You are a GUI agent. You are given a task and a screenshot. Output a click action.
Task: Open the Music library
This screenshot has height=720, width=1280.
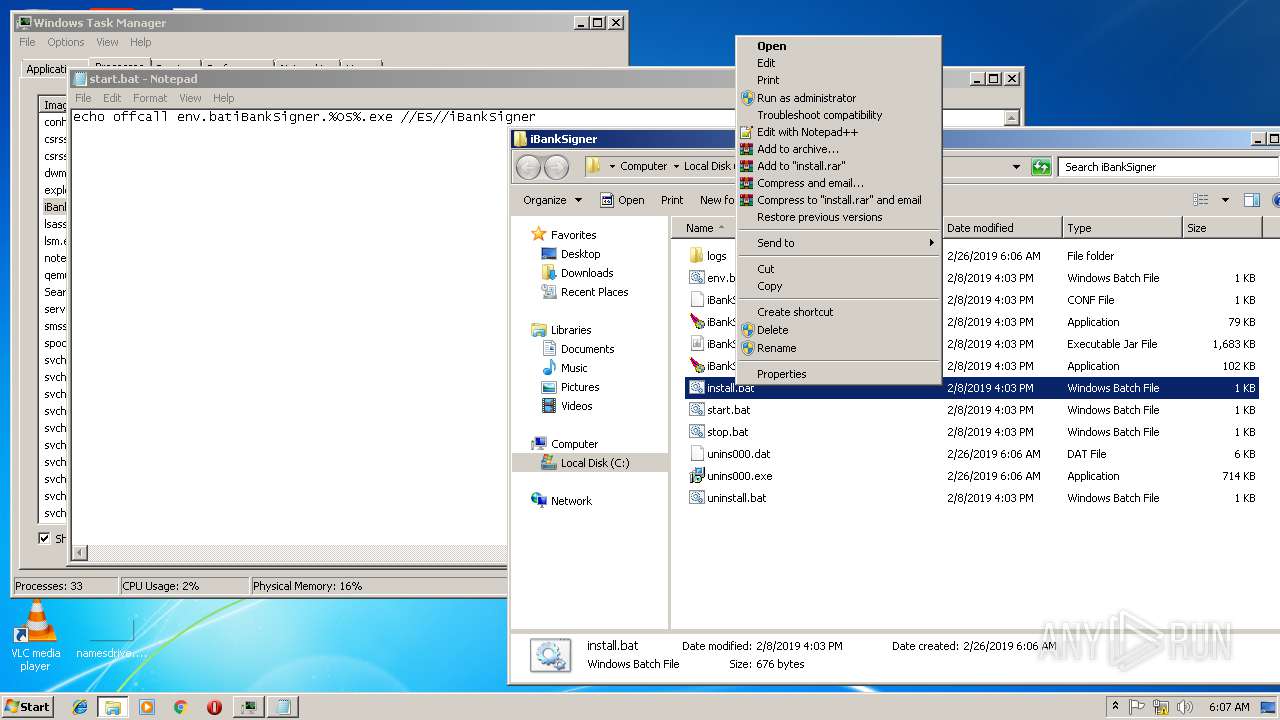click(574, 368)
